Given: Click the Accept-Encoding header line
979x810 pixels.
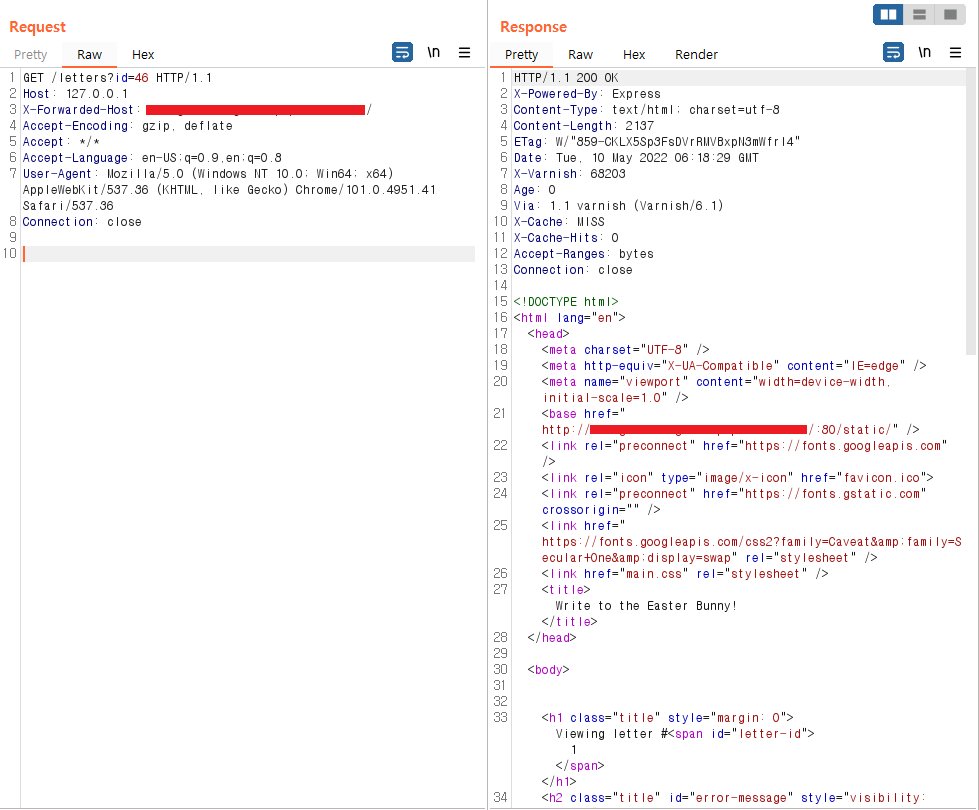Looking at the screenshot, I should tap(127, 126).
